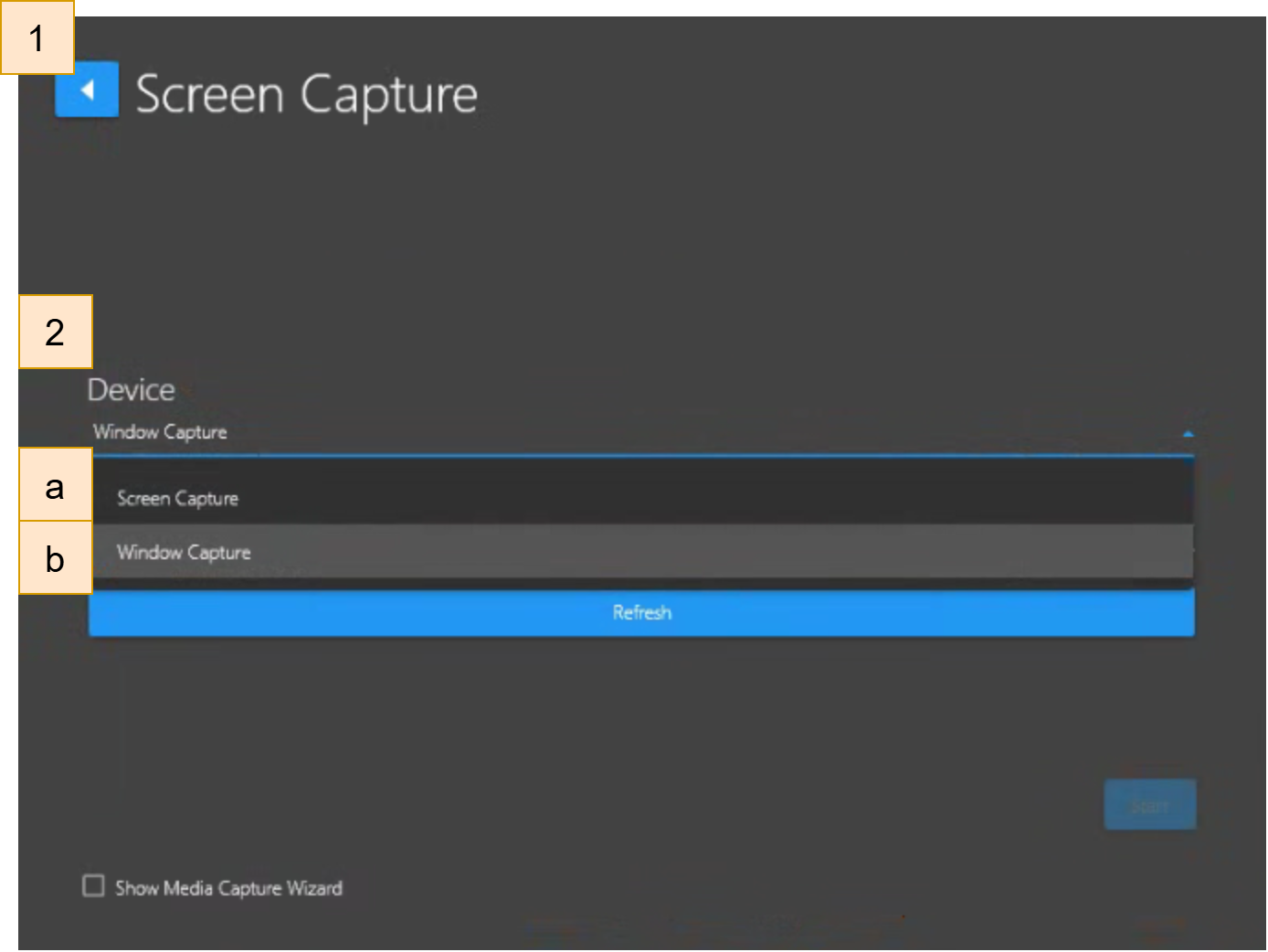
Task: Click the Device section label
Action: click(x=131, y=390)
